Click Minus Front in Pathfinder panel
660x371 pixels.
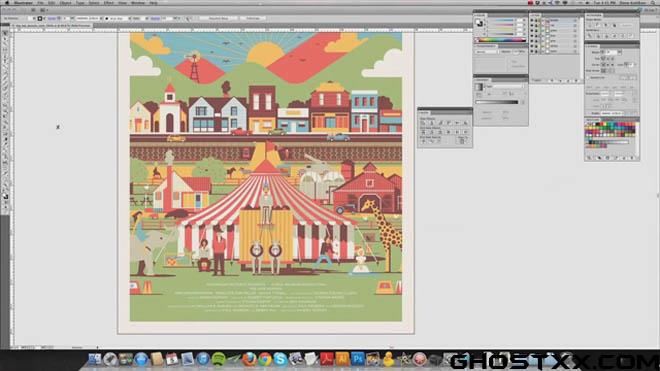point(597,25)
